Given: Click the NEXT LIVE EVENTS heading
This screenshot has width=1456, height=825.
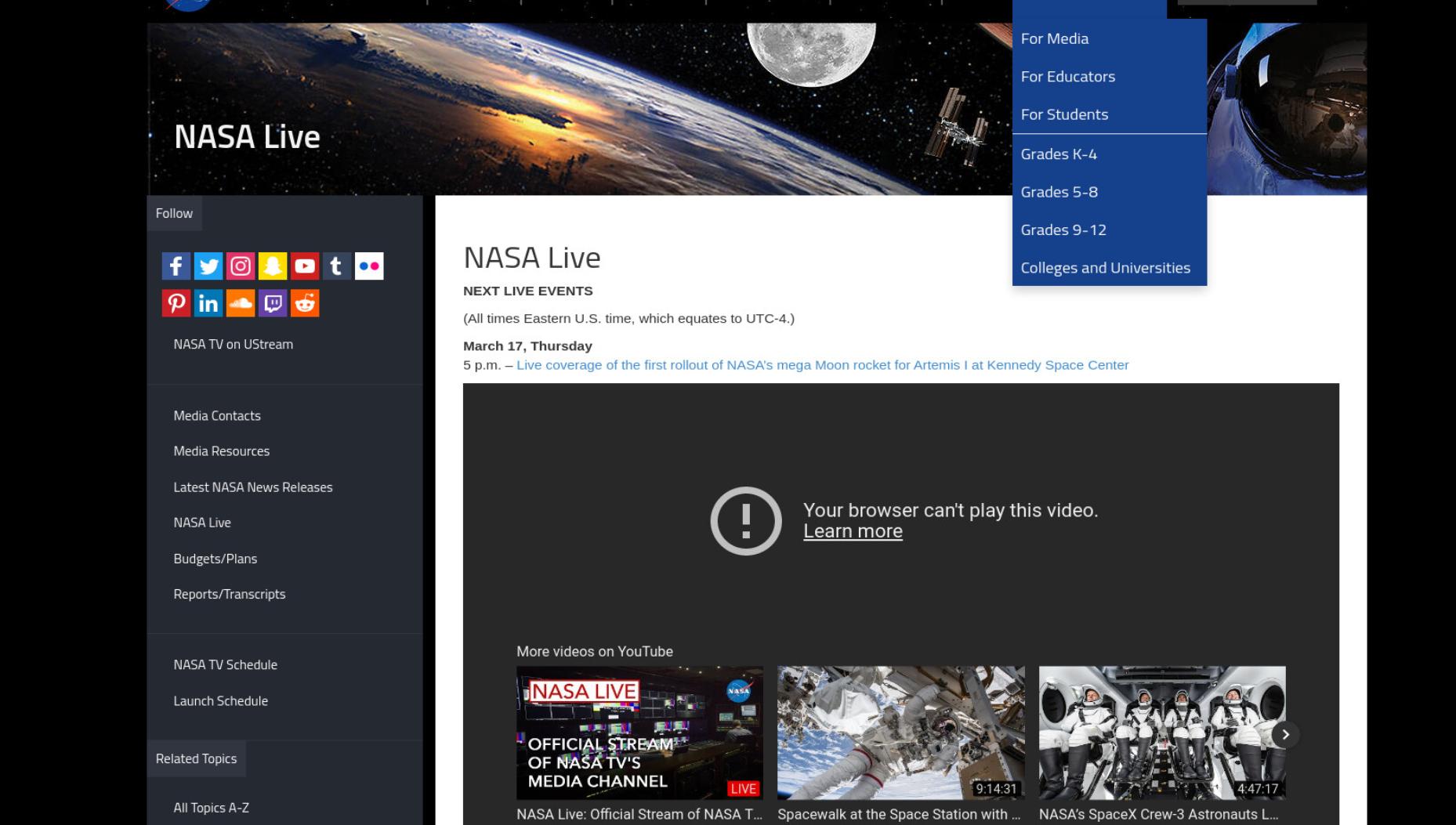Looking at the screenshot, I should (528, 291).
